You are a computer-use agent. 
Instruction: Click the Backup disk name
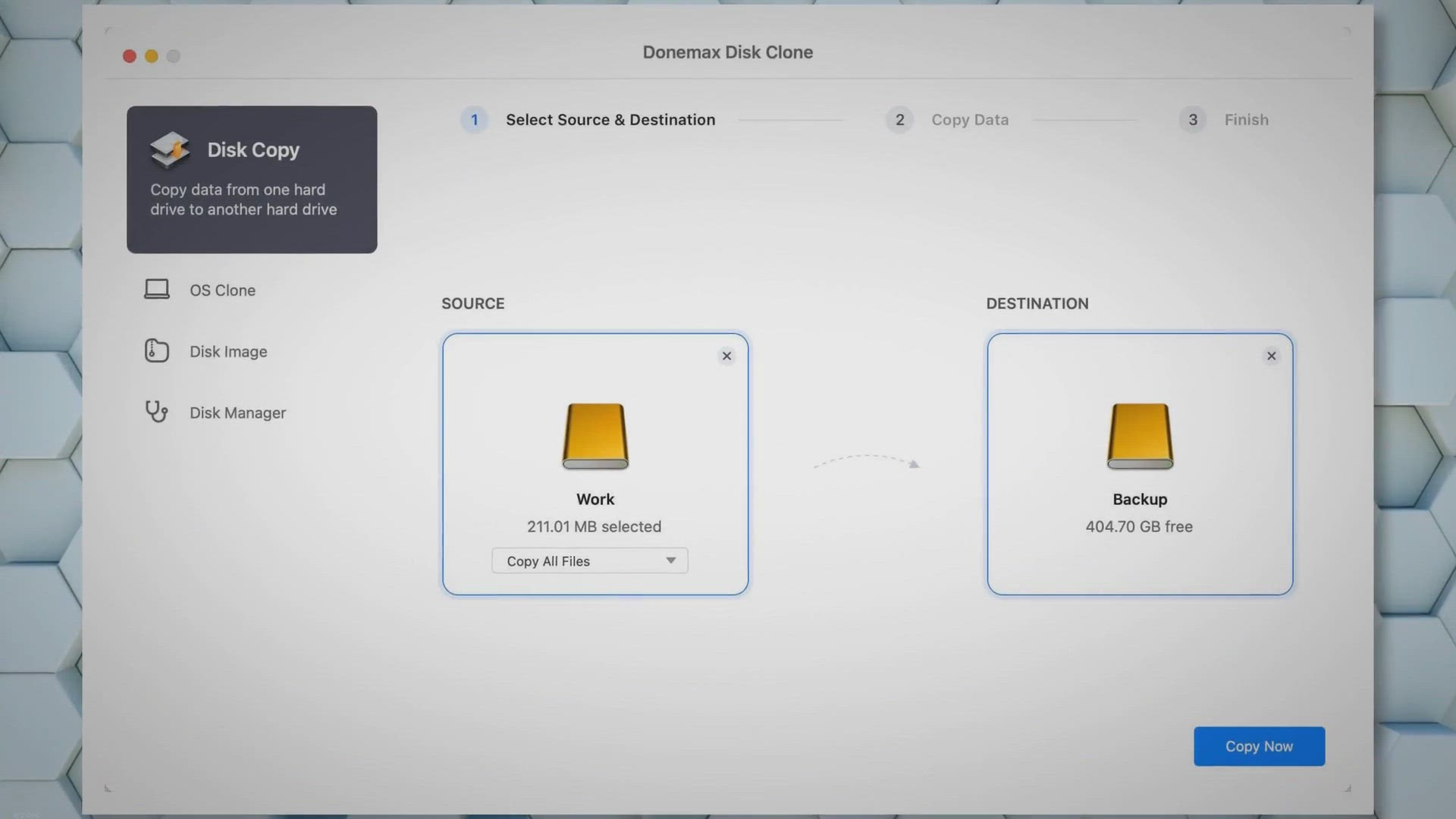click(x=1140, y=499)
